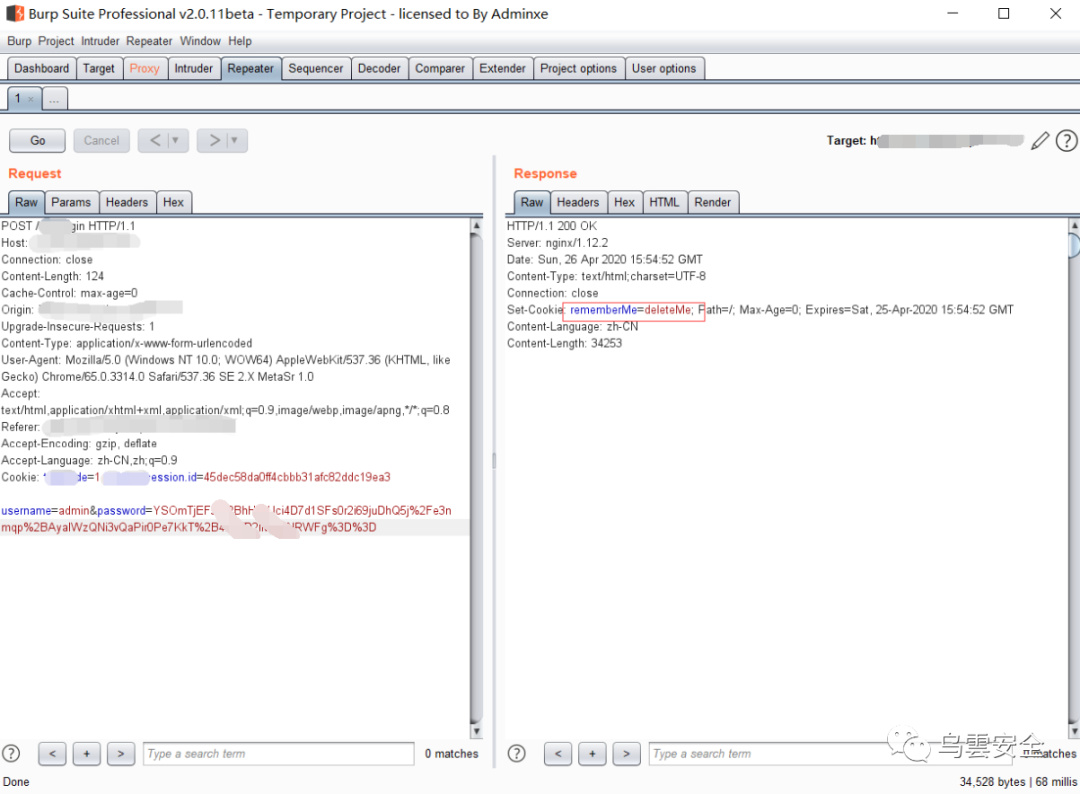The width and height of the screenshot is (1080, 794).
Task: Click the plus button in response search bar
Action: pyautogui.click(x=592, y=753)
